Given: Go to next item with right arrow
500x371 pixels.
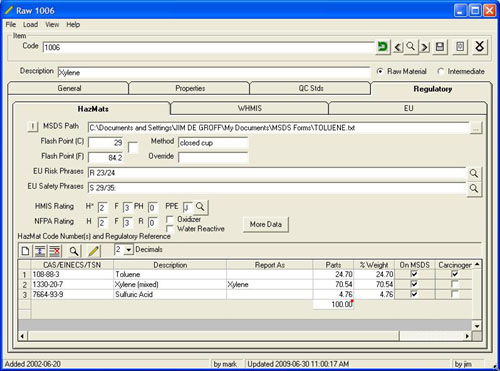Looking at the screenshot, I should coord(424,47).
